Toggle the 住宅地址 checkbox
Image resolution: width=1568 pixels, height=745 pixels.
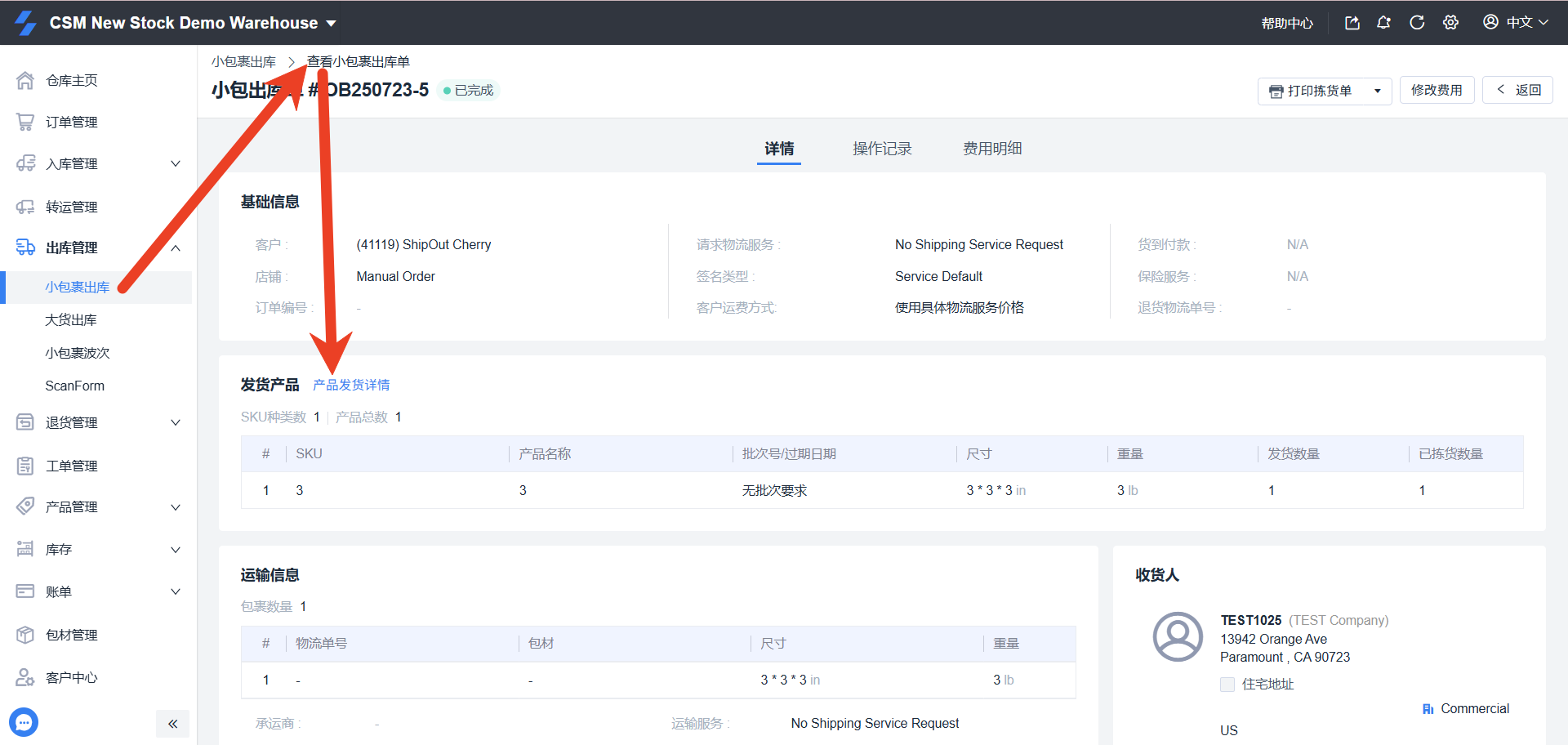click(x=1227, y=685)
